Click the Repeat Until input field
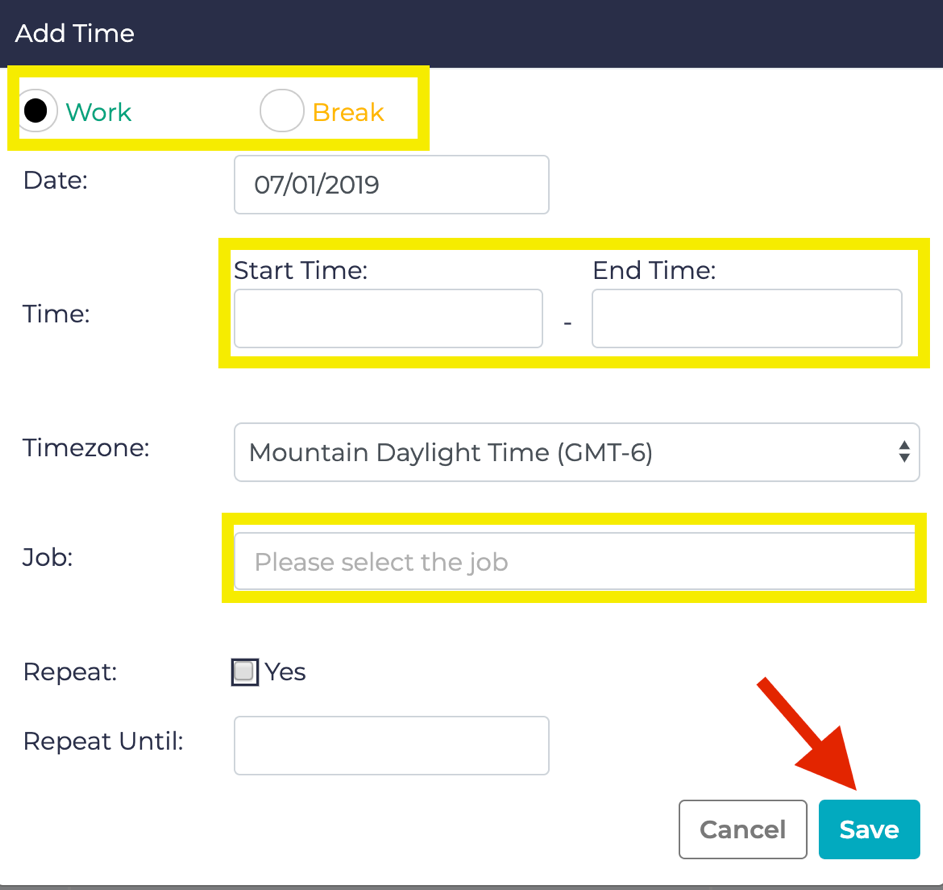The height and width of the screenshot is (890, 943). click(391, 745)
